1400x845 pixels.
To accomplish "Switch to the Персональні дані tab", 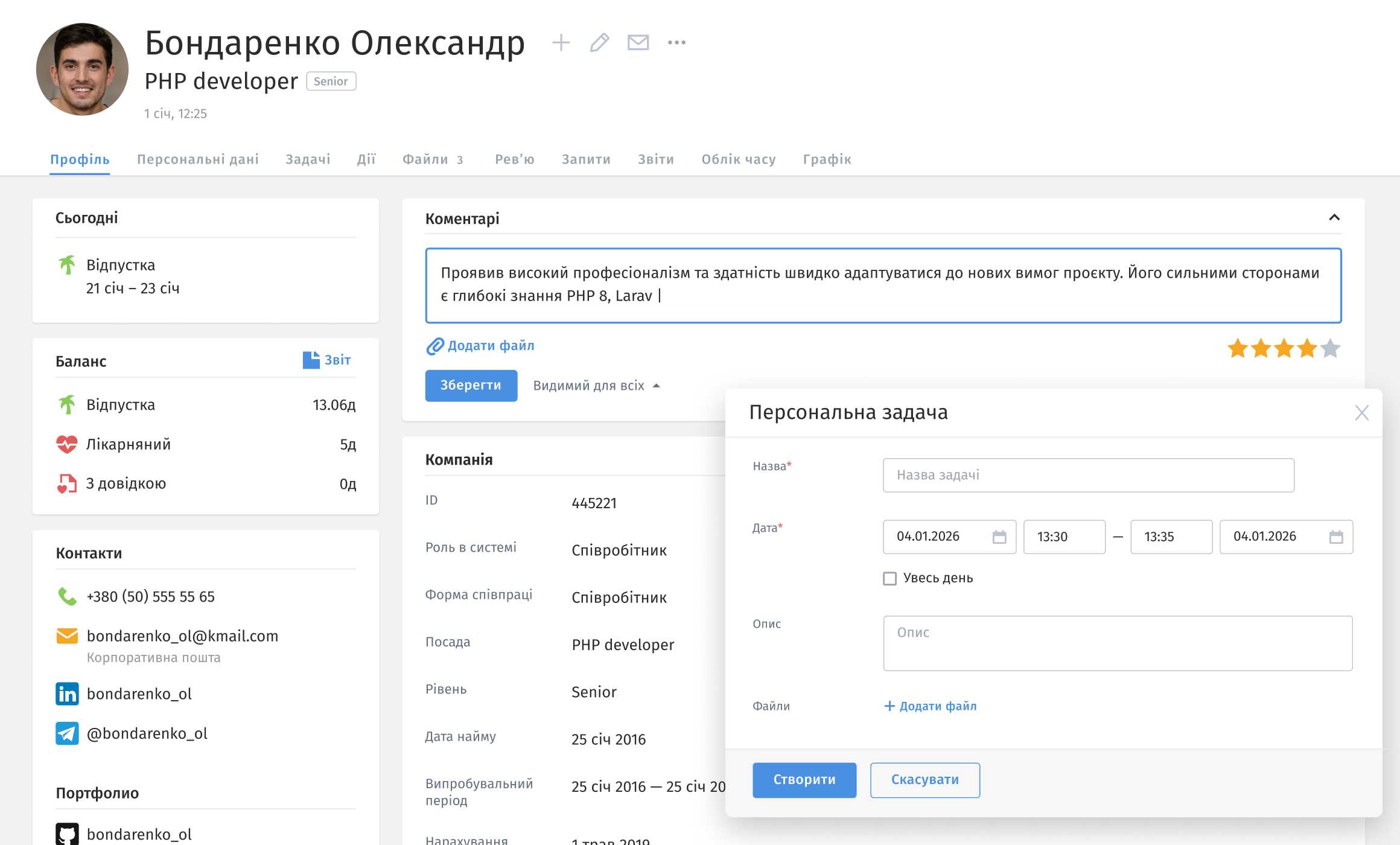I will point(198,159).
